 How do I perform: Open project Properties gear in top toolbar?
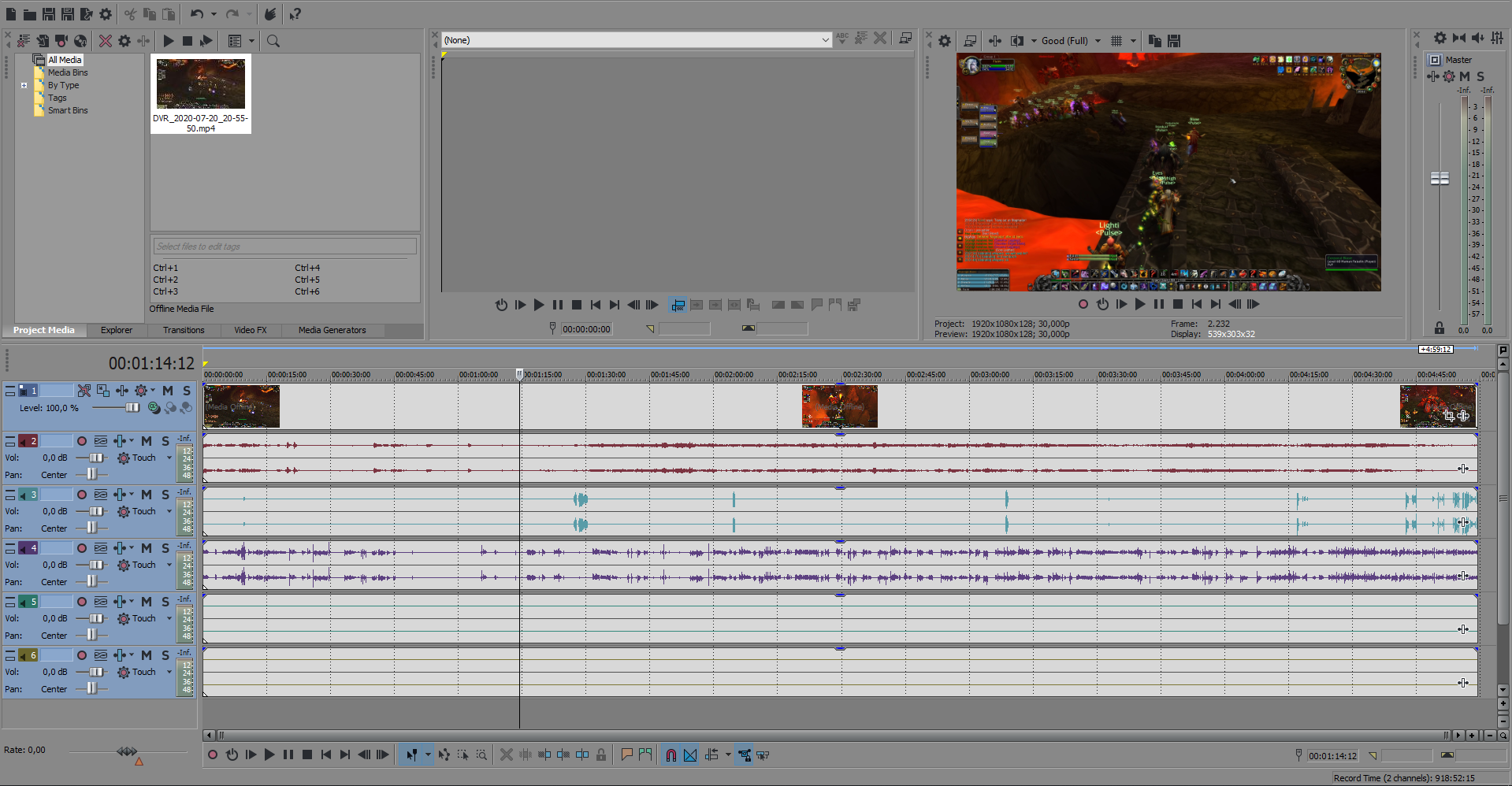[106, 14]
